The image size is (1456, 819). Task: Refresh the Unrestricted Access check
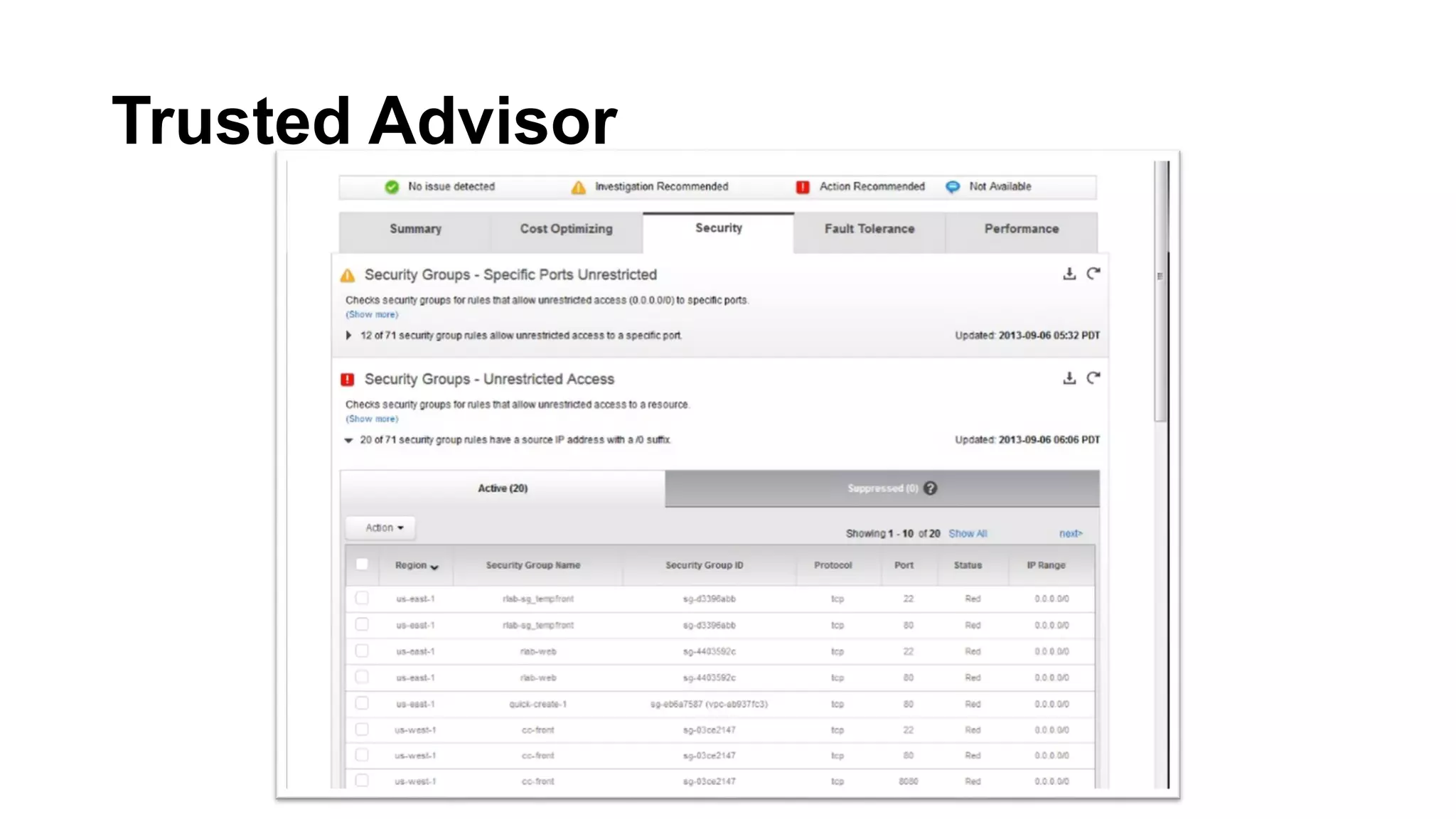point(1093,378)
